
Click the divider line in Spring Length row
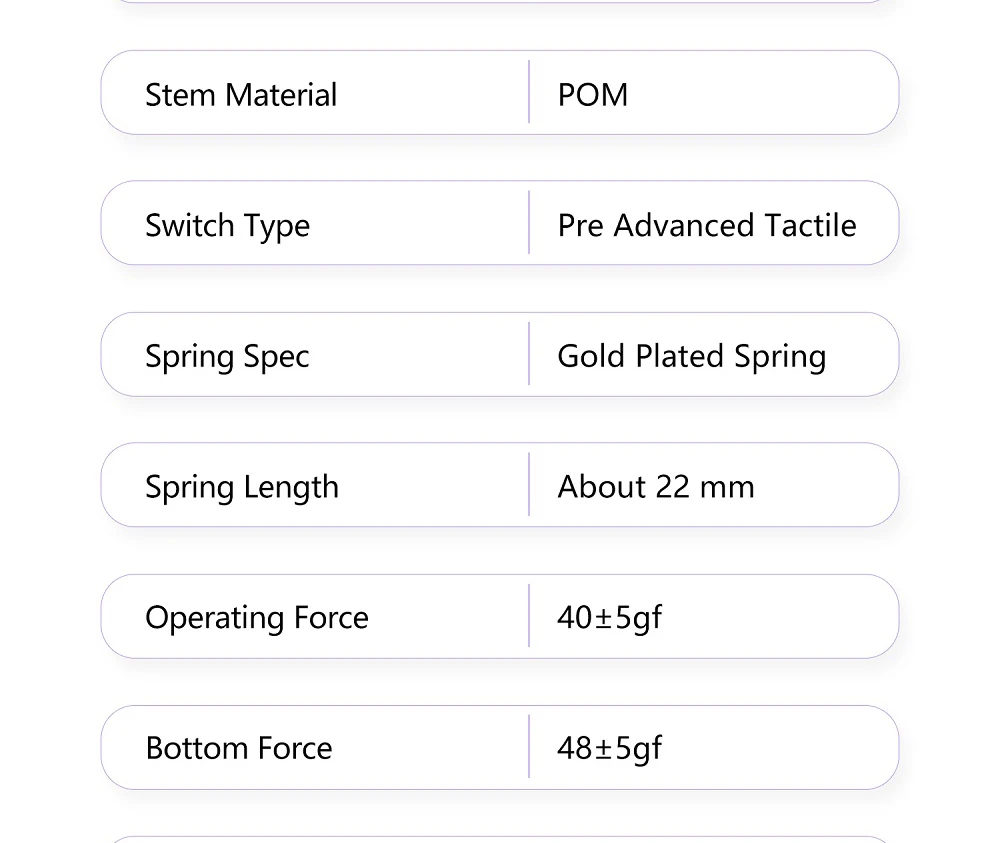529,485
